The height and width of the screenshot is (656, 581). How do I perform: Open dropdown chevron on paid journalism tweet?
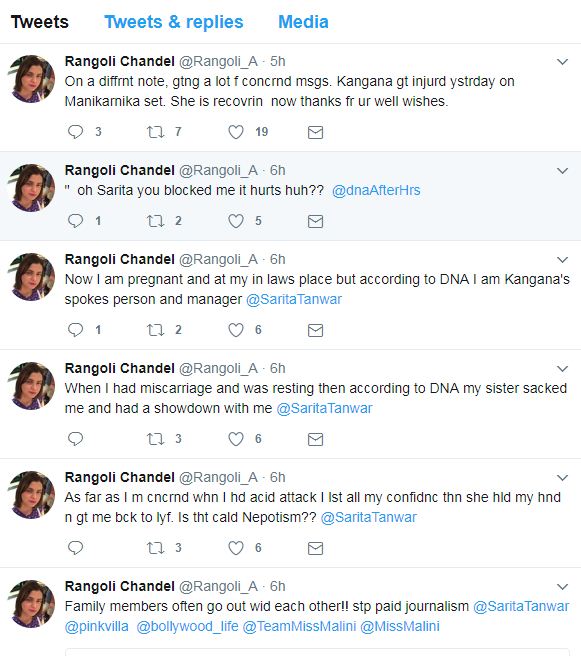(x=563, y=587)
